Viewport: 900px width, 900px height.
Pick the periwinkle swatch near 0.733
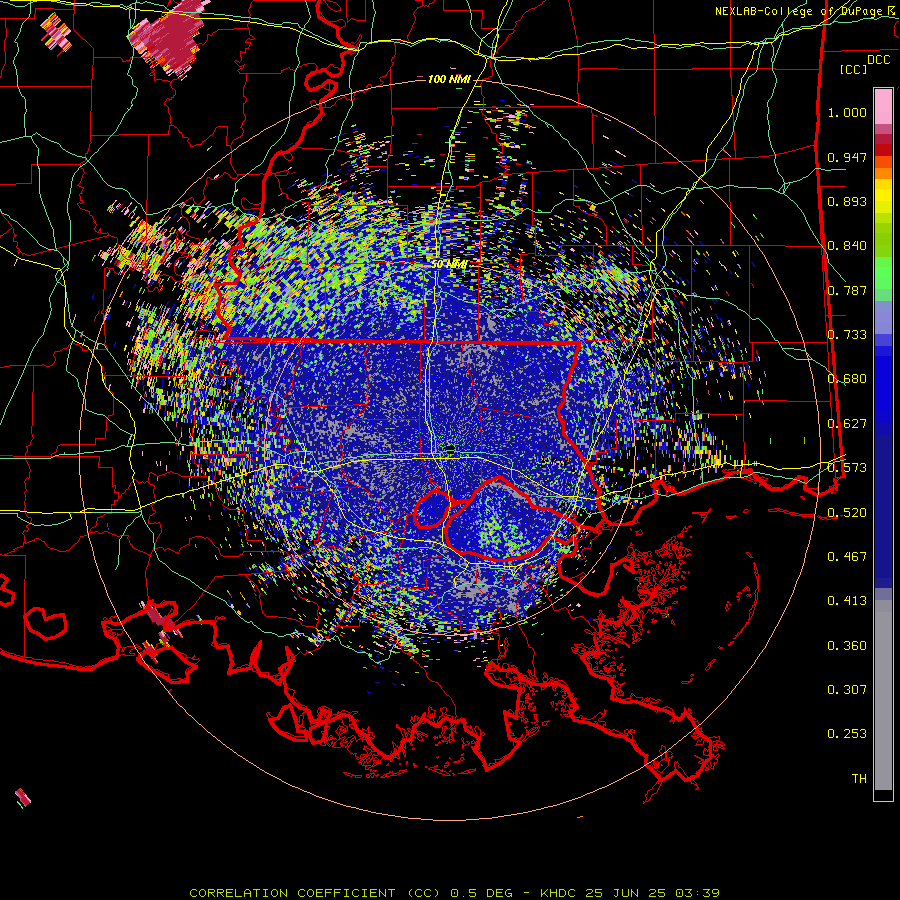point(883,317)
